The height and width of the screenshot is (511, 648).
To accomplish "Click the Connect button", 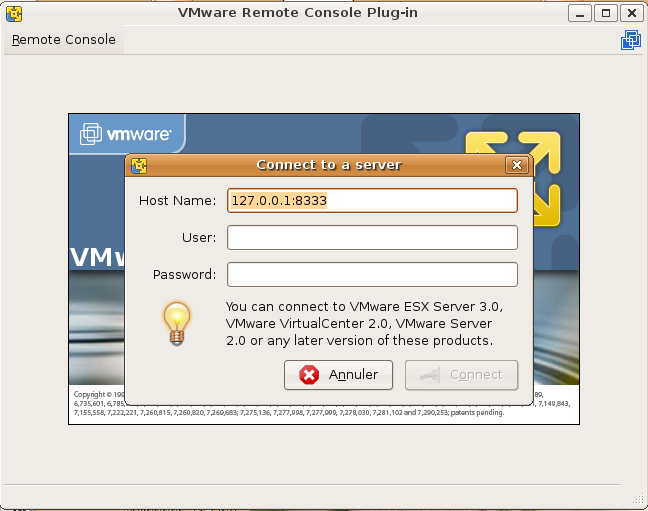I will coord(461,375).
